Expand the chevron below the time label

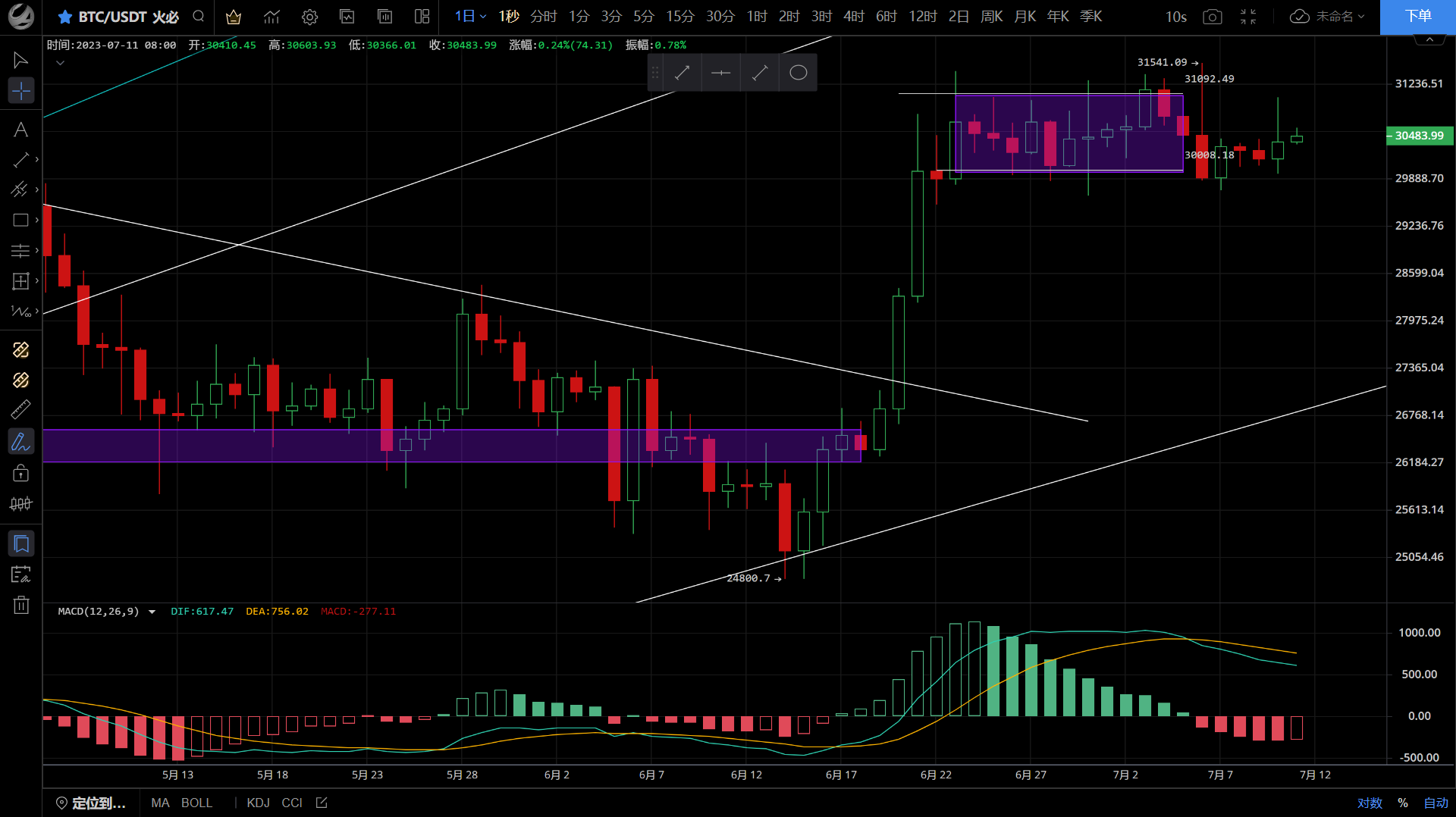pos(61,63)
